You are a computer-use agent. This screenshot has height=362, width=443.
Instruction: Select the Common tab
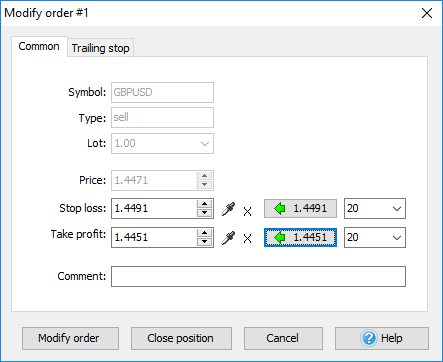(x=39, y=46)
